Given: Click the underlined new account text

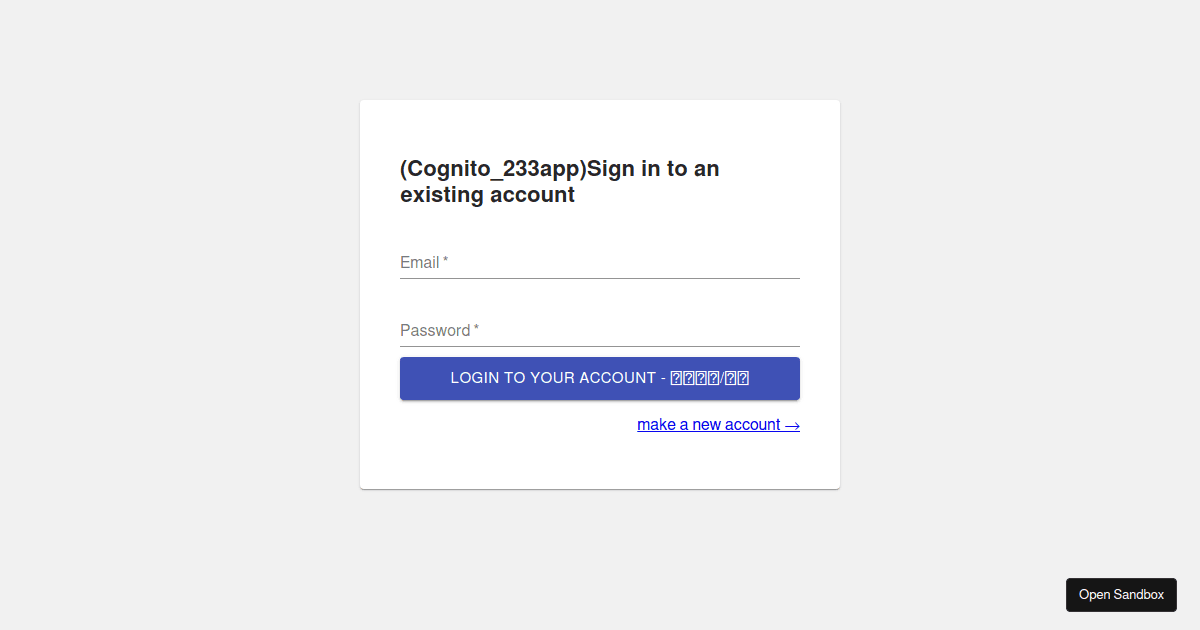Looking at the screenshot, I should [710, 424].
